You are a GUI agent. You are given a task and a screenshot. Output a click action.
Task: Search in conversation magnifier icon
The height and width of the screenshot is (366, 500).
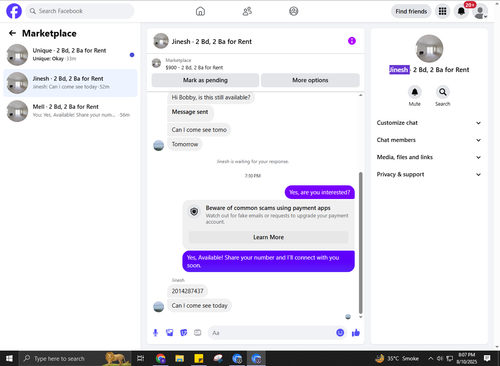coord(443,92)
